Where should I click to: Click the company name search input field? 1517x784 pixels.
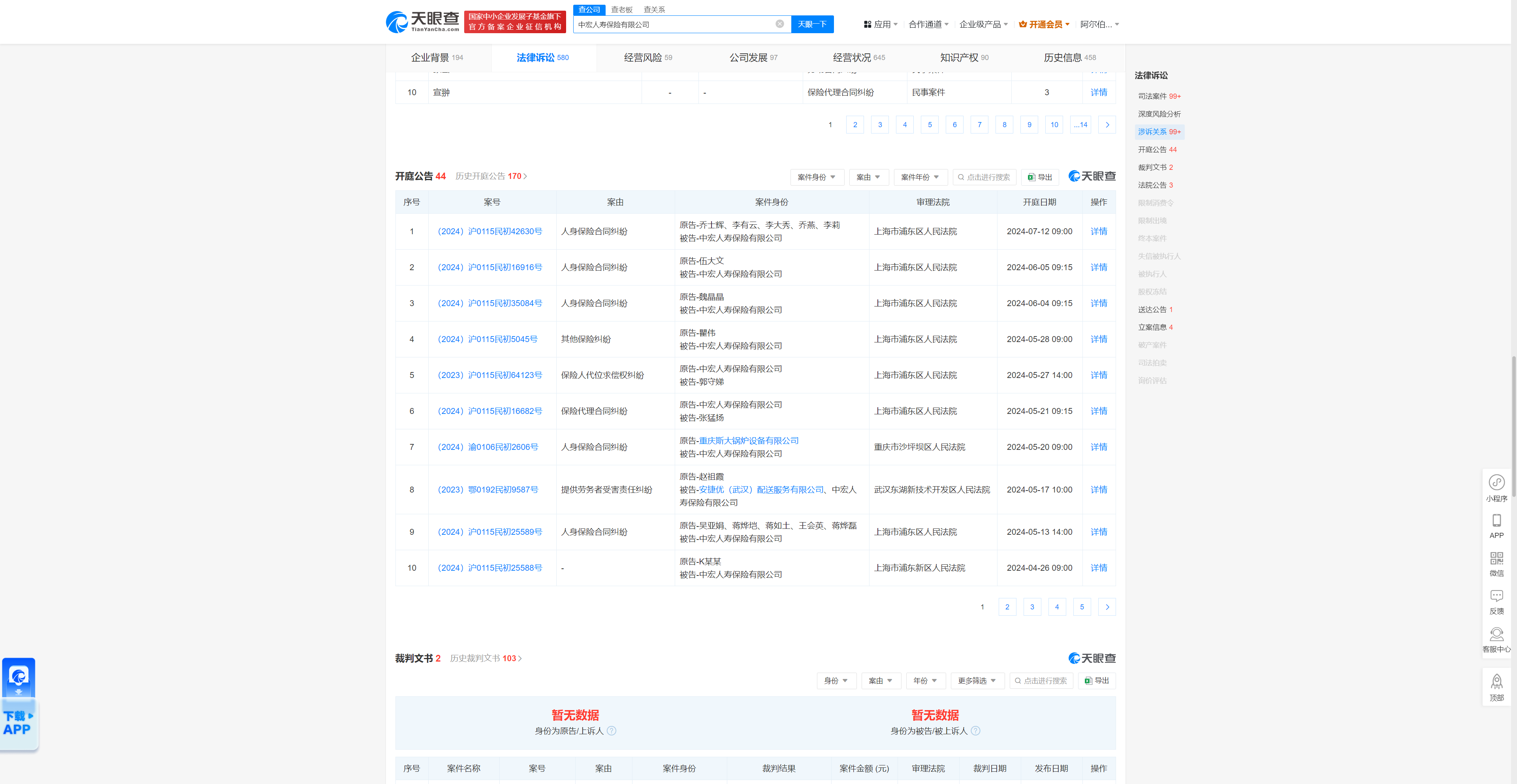point(677,24)
